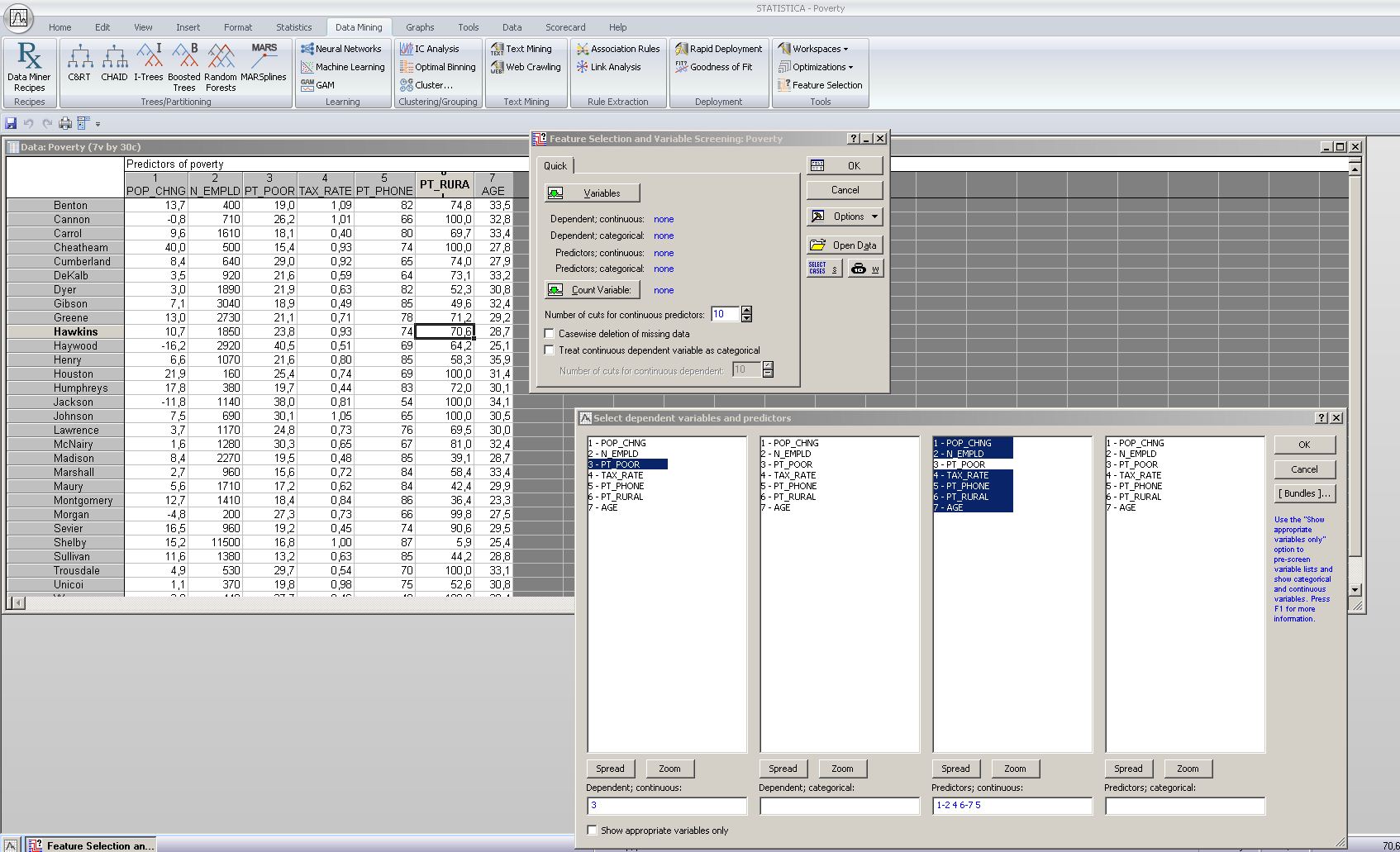Viewport: 1400px width, 852px height.
Task: Check Treat continuous dependent variable as categorical
Action: (550, 350)
